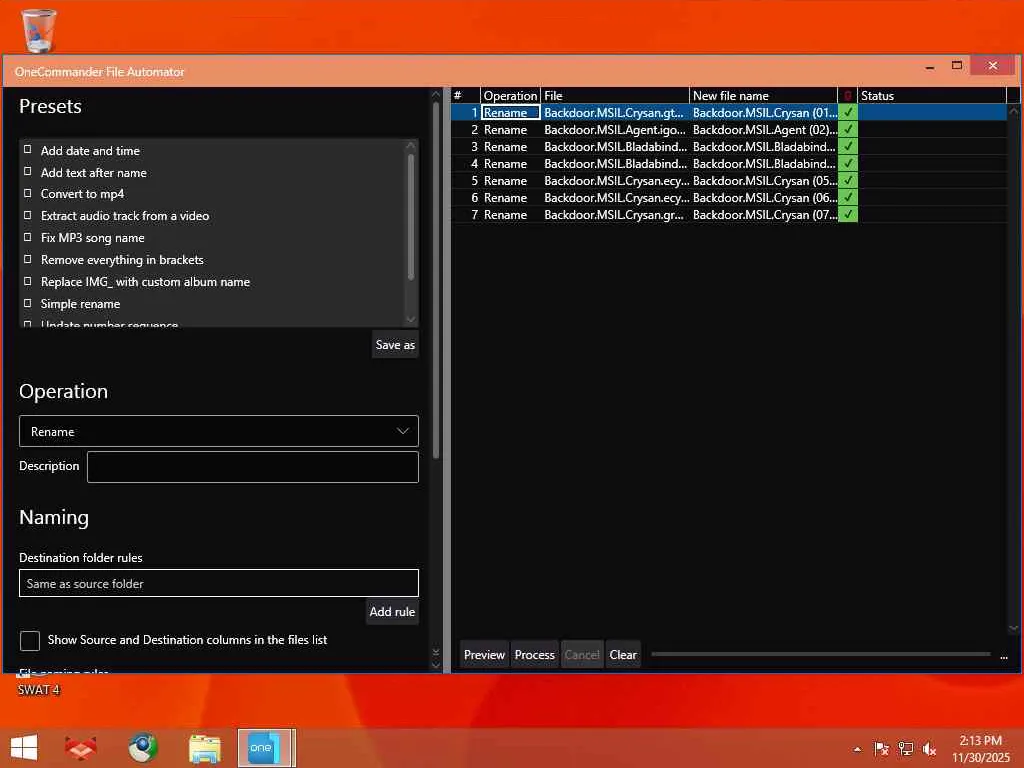Select the 'Fix MP3 song name' preset
This screenshot has height=768, width=1024.
(x=92, y=238)
